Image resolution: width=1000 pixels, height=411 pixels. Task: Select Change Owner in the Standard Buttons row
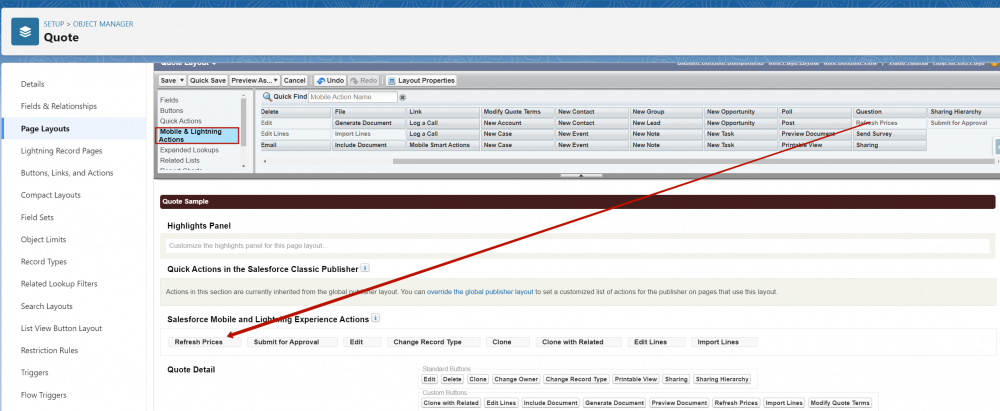pyautogui.click(x=516, y=379)
